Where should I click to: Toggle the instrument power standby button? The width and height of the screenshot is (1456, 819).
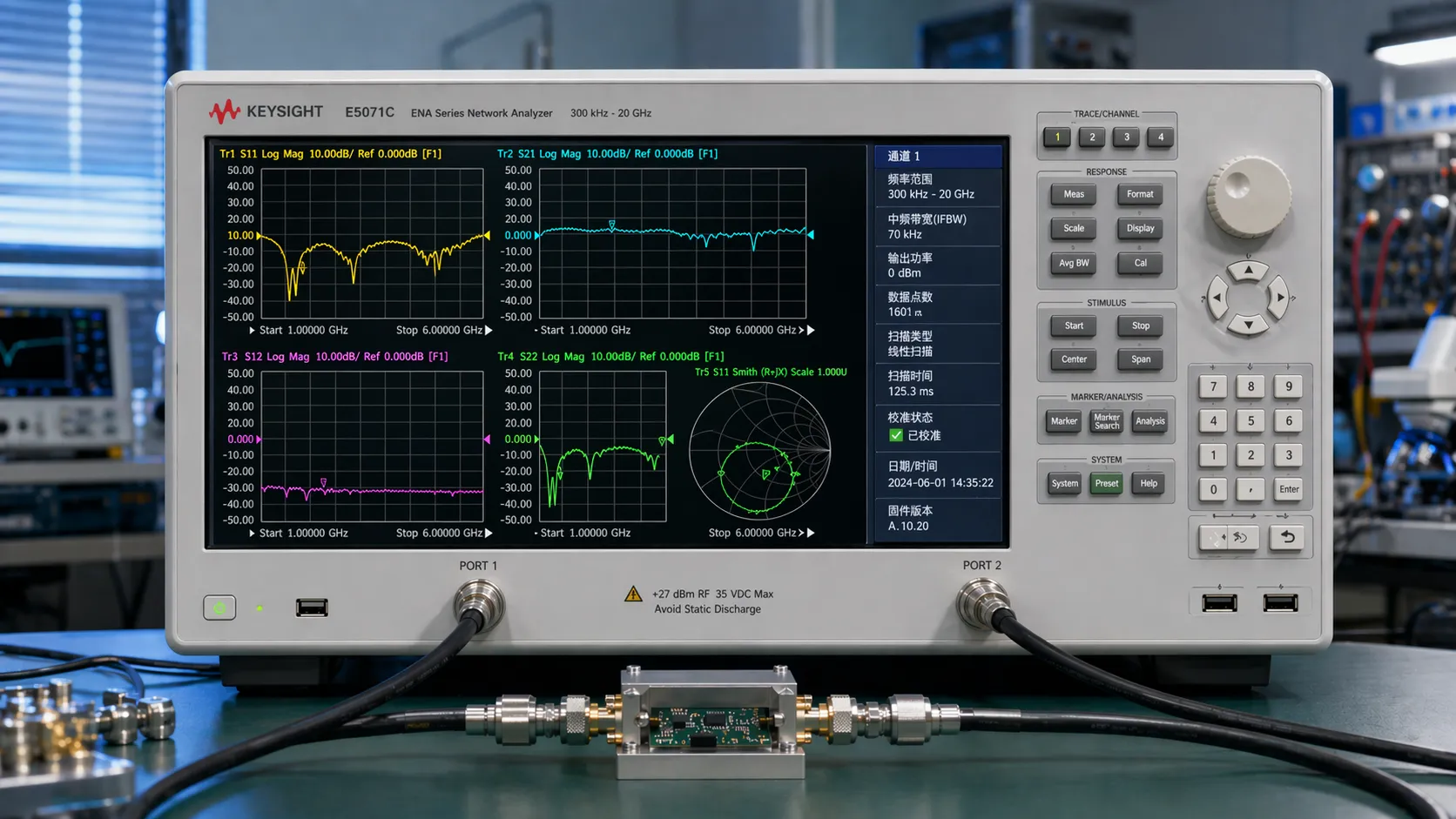point(219,607)
